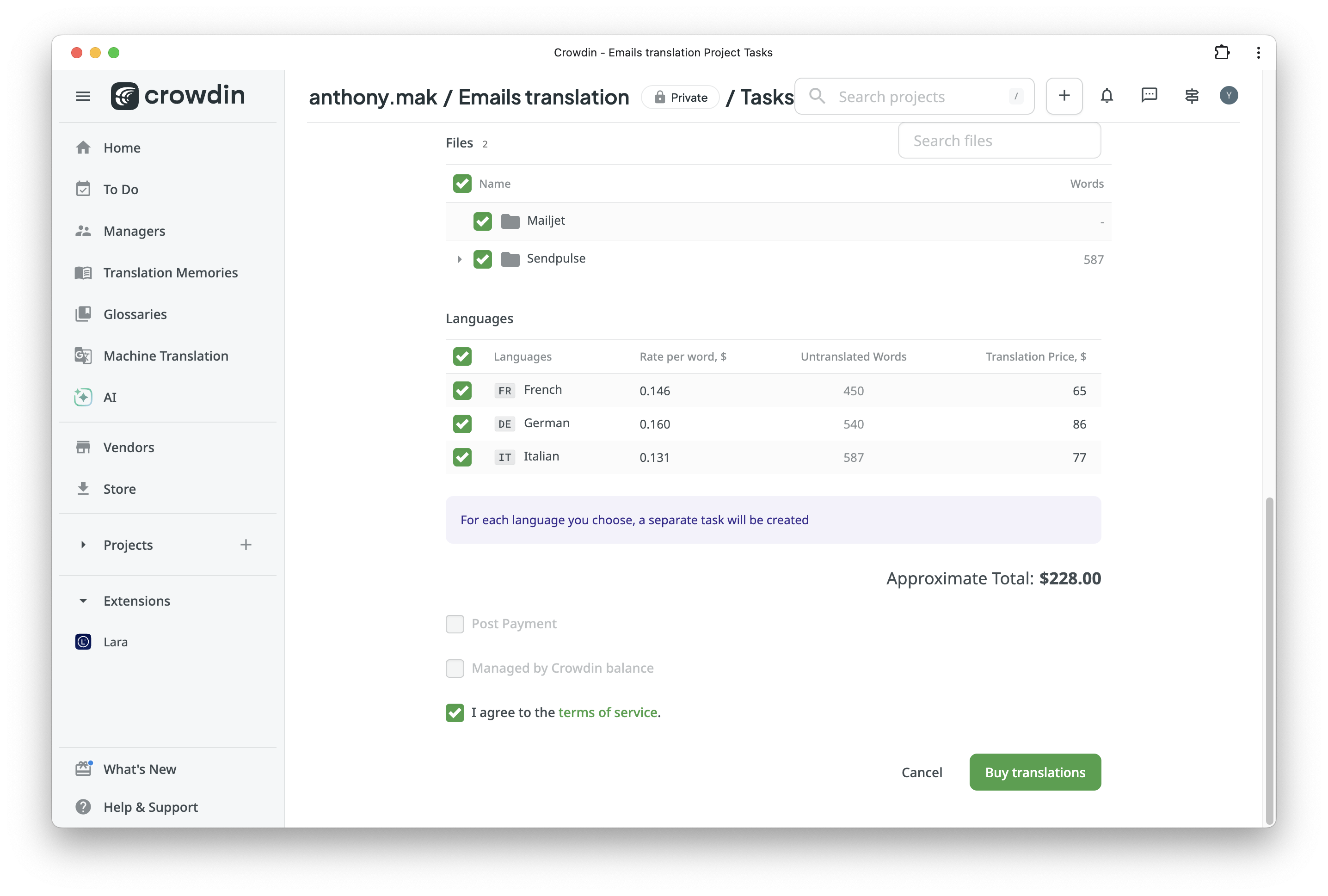
Task: Open the Glossaries page
Action: point(135,314)
